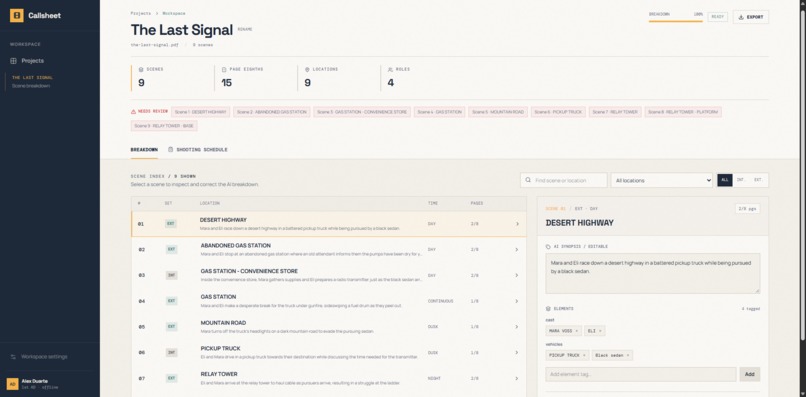Image resolution: width=806 pixels, height=397 pixels.
Task: Remove the ELI cast tag
Action: [600, 331]
